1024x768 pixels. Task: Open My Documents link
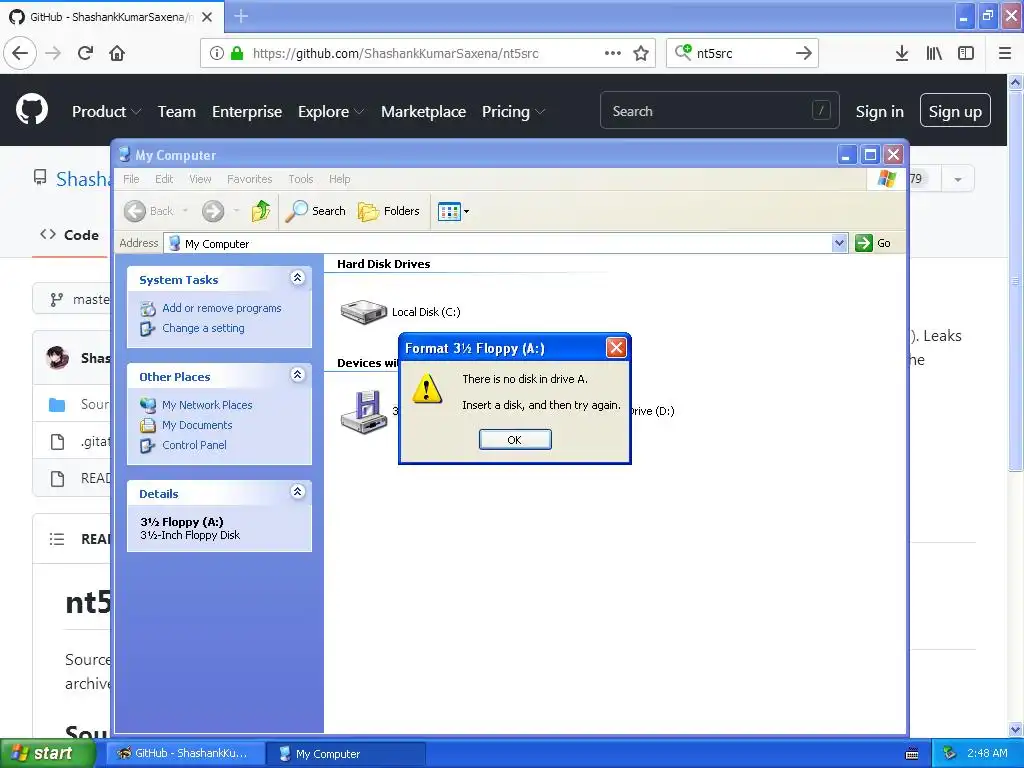click(x=197, y=425)
